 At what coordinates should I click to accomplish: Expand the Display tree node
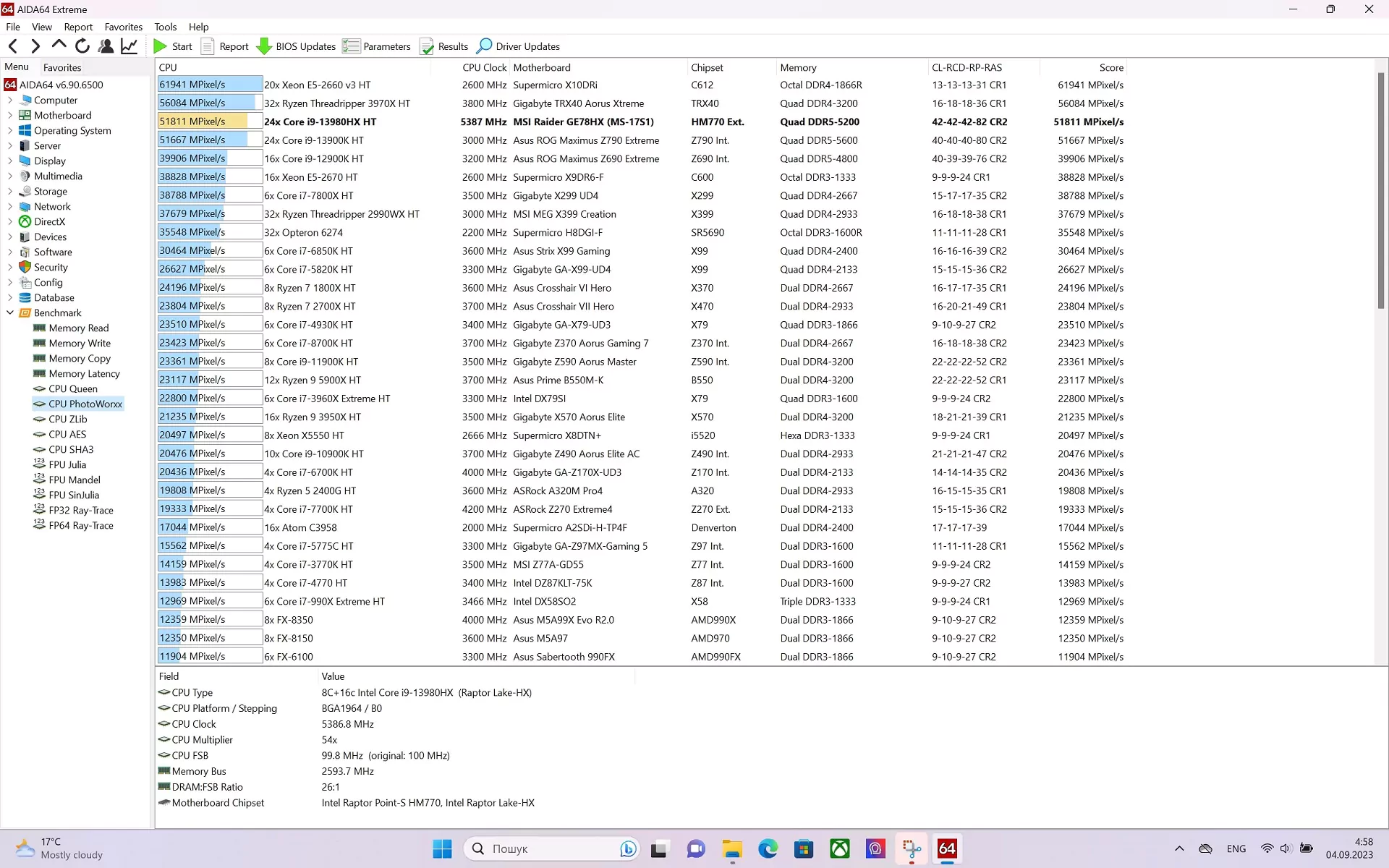click(x=10, y=161)
